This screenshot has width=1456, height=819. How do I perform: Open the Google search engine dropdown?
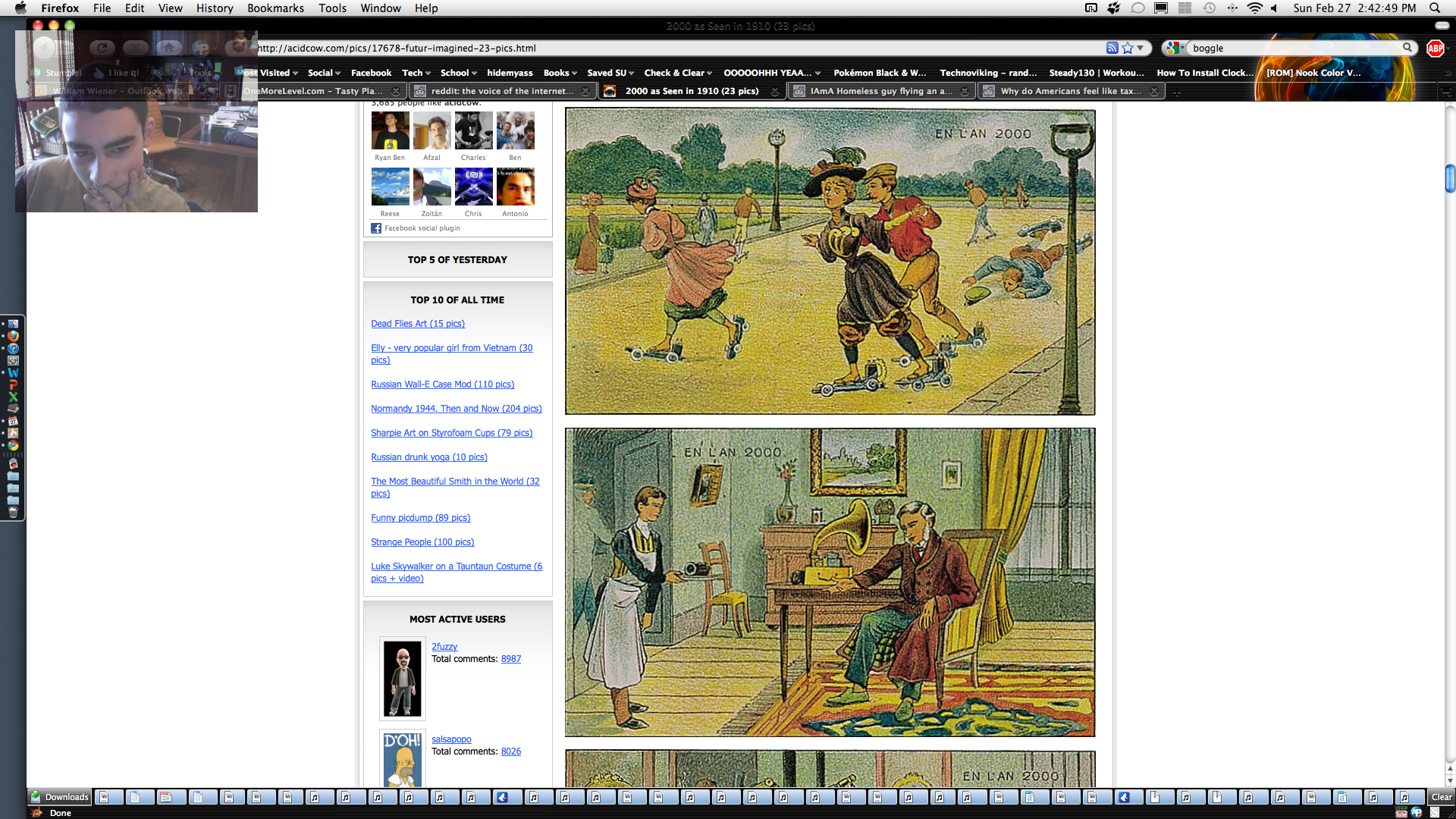(x=1175, y=48)
